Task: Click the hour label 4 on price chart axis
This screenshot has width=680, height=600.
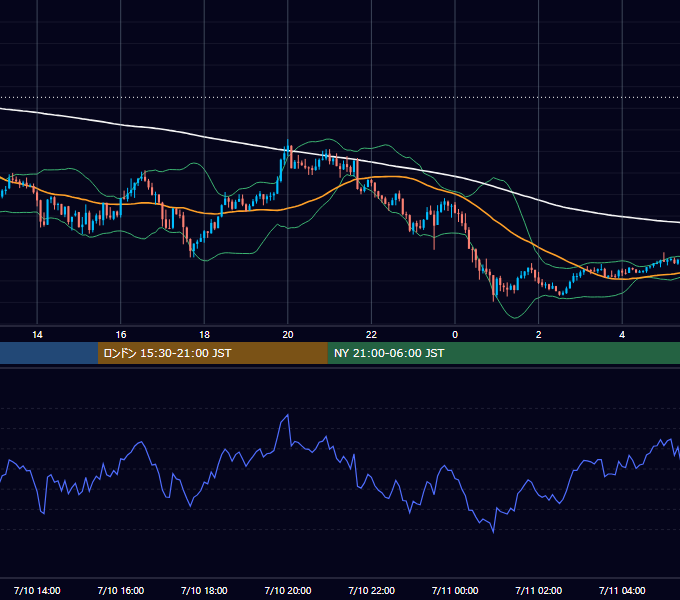Action: (x=622, y=335)
